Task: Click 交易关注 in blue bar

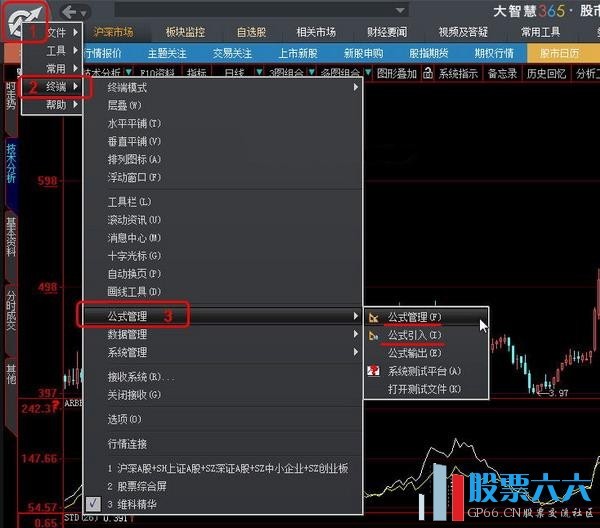Action: 232,53
